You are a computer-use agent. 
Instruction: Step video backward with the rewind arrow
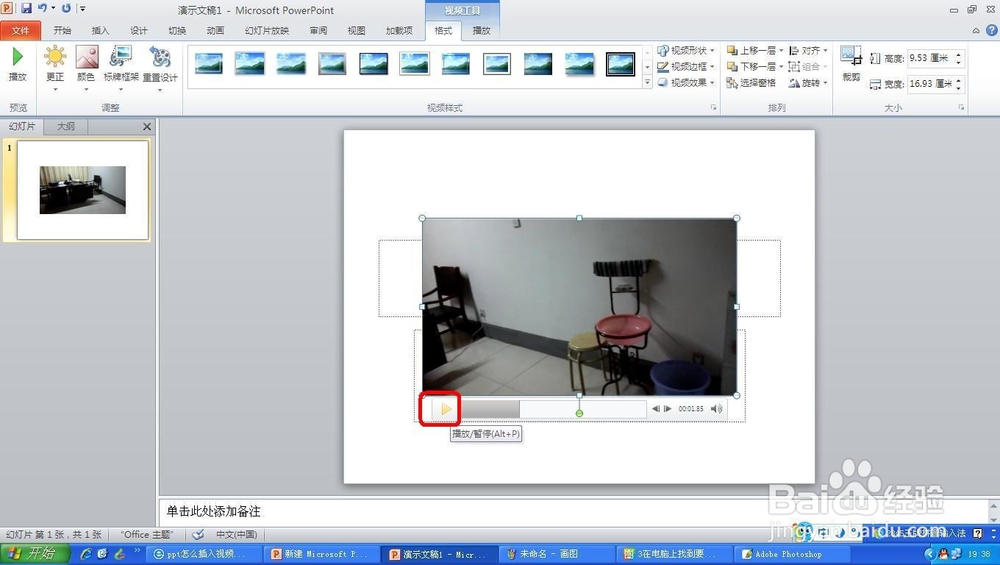coord(656,409)
